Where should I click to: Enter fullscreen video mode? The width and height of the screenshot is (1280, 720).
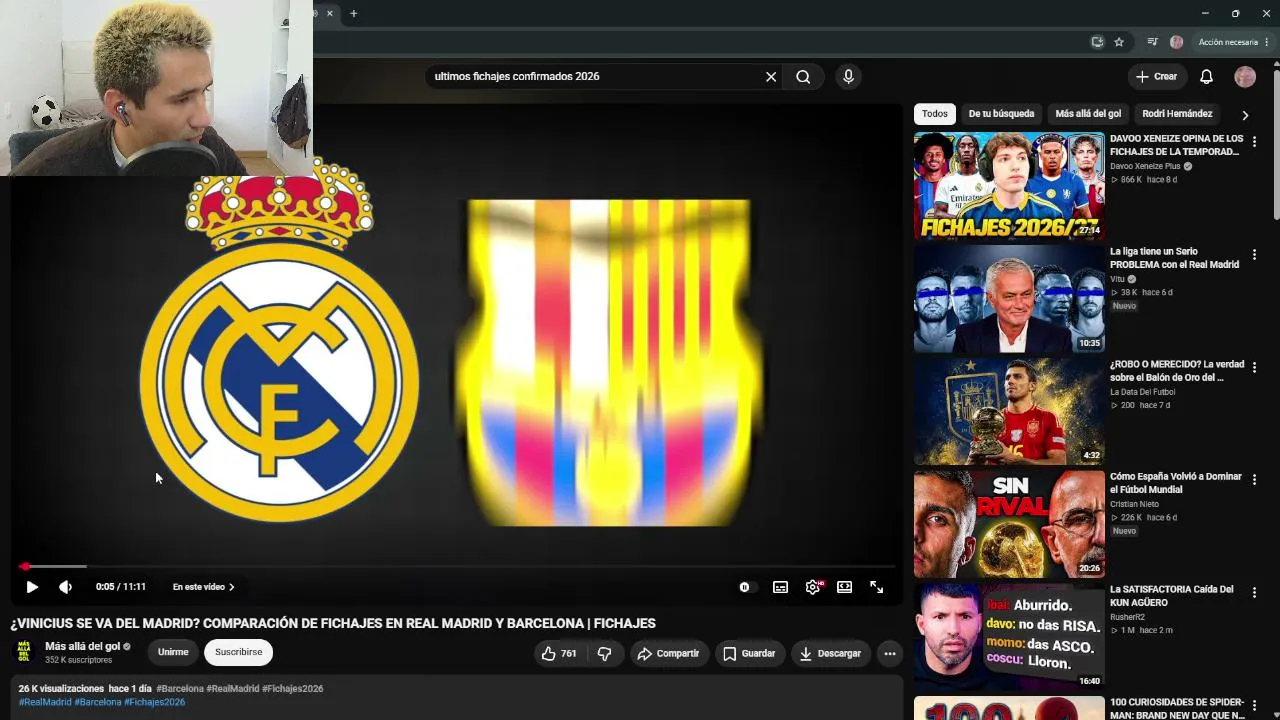(x=877, y=587)
